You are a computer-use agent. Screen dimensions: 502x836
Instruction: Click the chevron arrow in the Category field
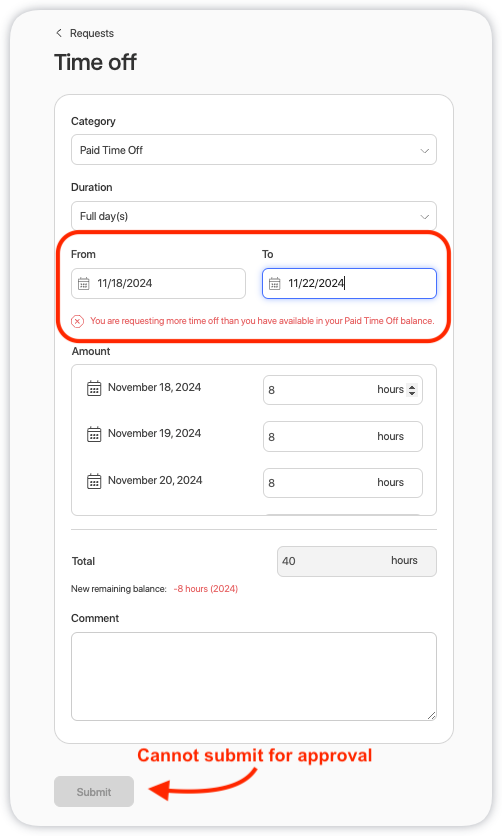(x=425, y=151)
